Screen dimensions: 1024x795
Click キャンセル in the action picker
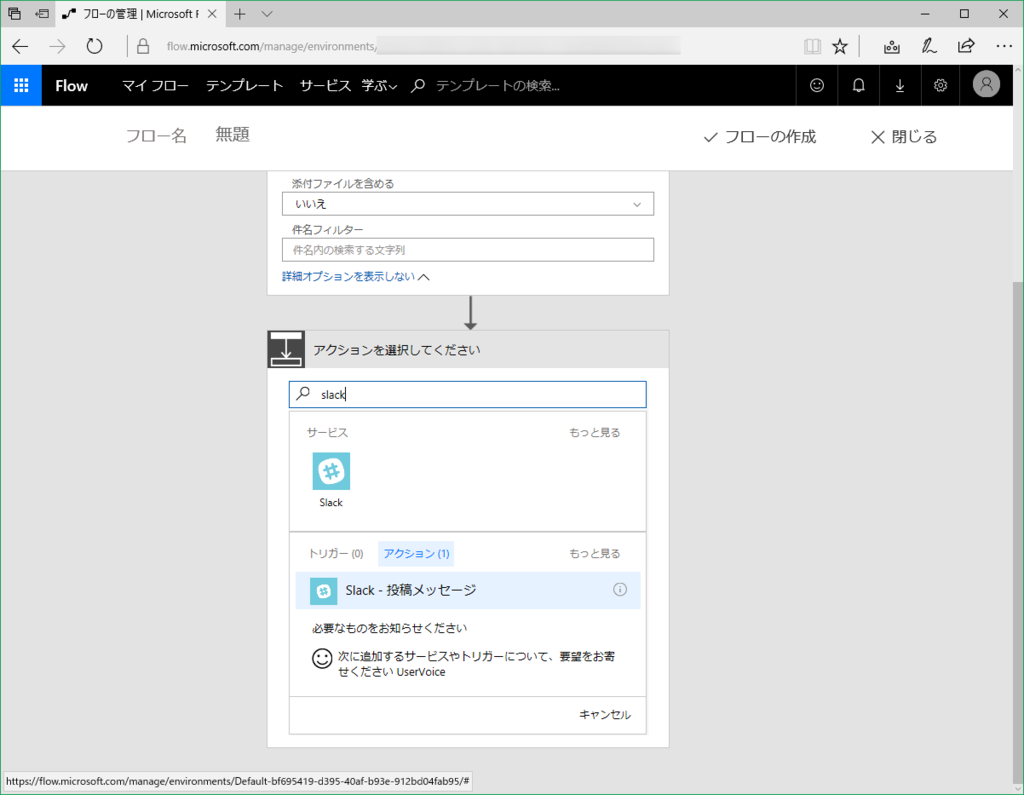pos(605,715)
